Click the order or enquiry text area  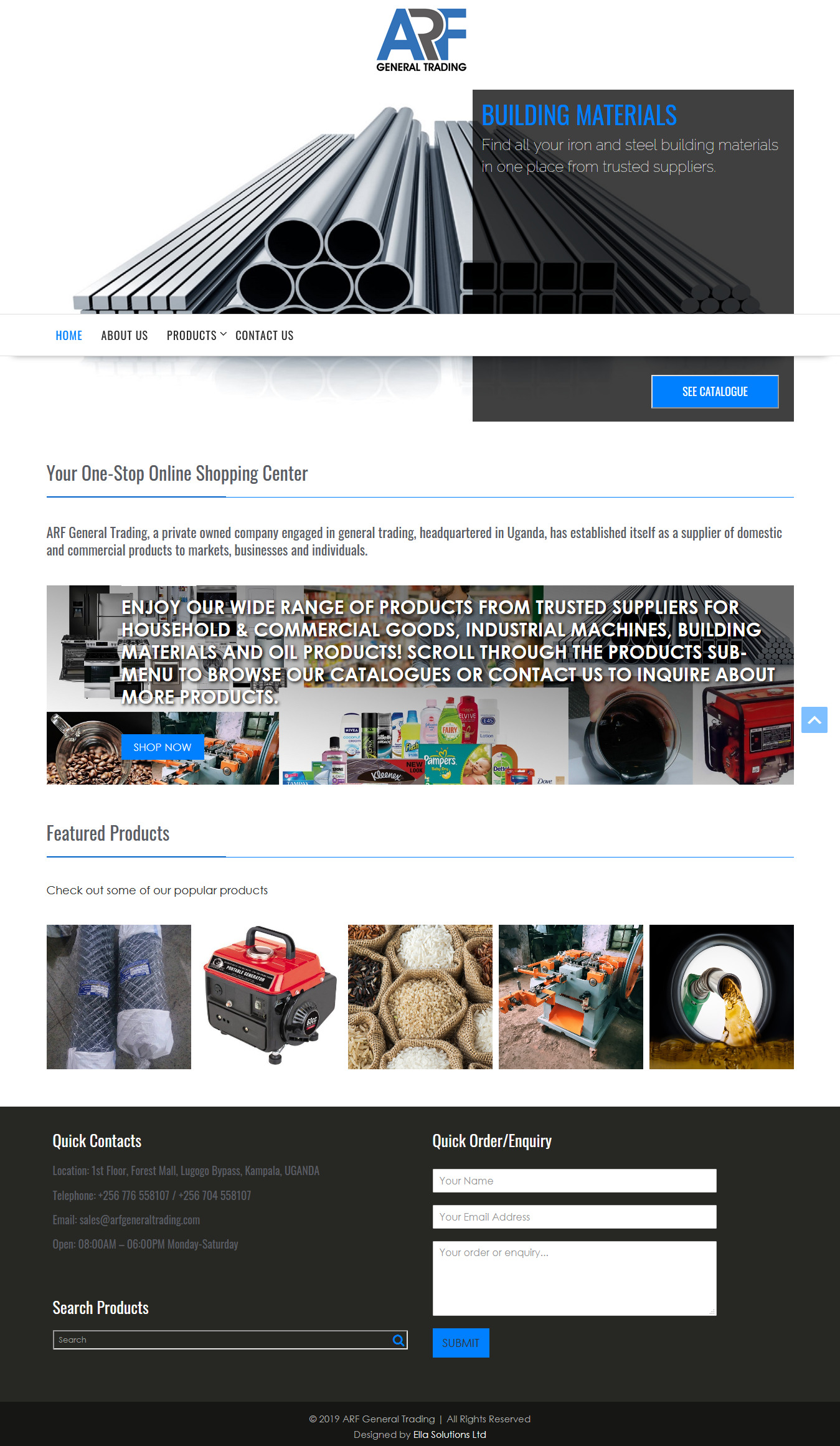point(575,1278)
